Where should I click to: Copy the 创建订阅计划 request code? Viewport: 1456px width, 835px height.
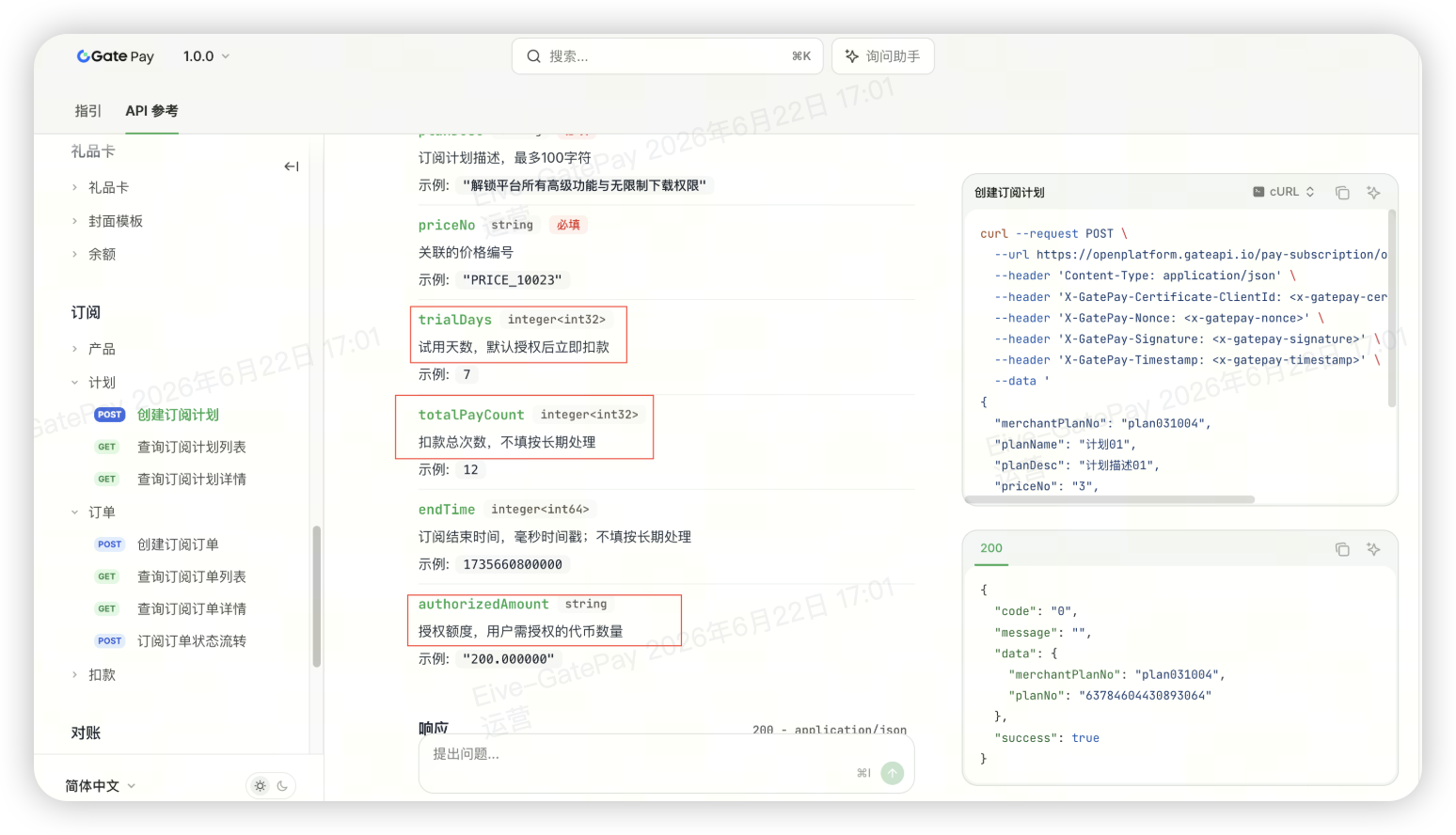click(x=1342, y=193)
